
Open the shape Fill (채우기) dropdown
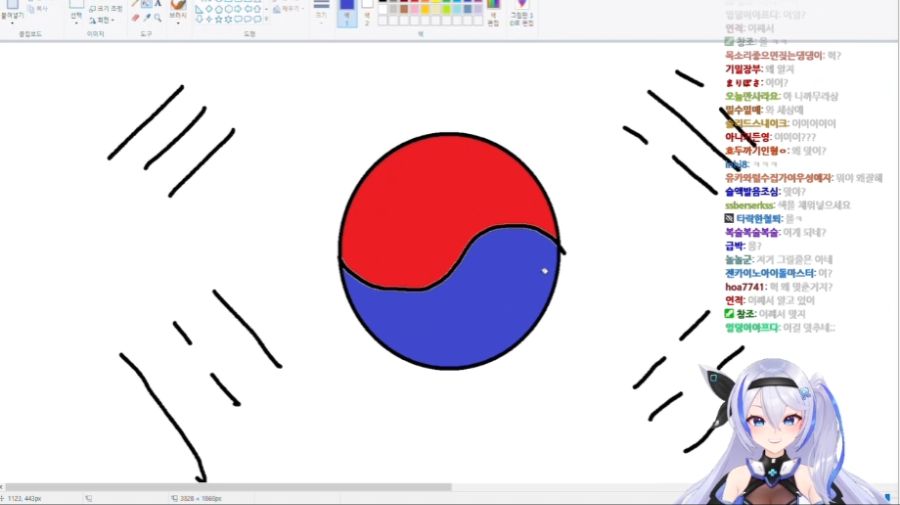(x=289, y=9)
